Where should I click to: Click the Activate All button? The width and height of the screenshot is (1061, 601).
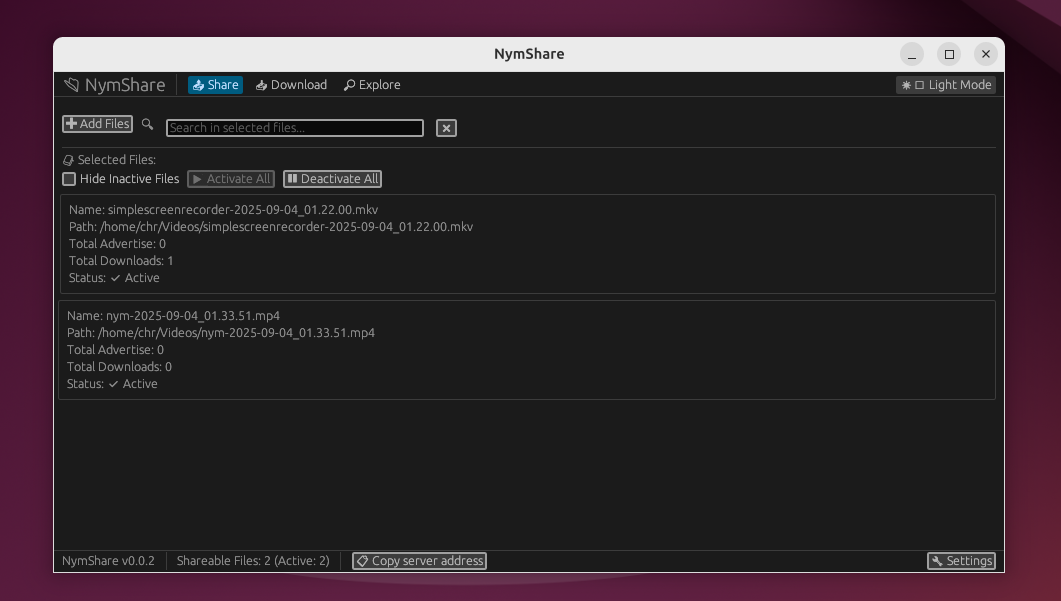231,179
